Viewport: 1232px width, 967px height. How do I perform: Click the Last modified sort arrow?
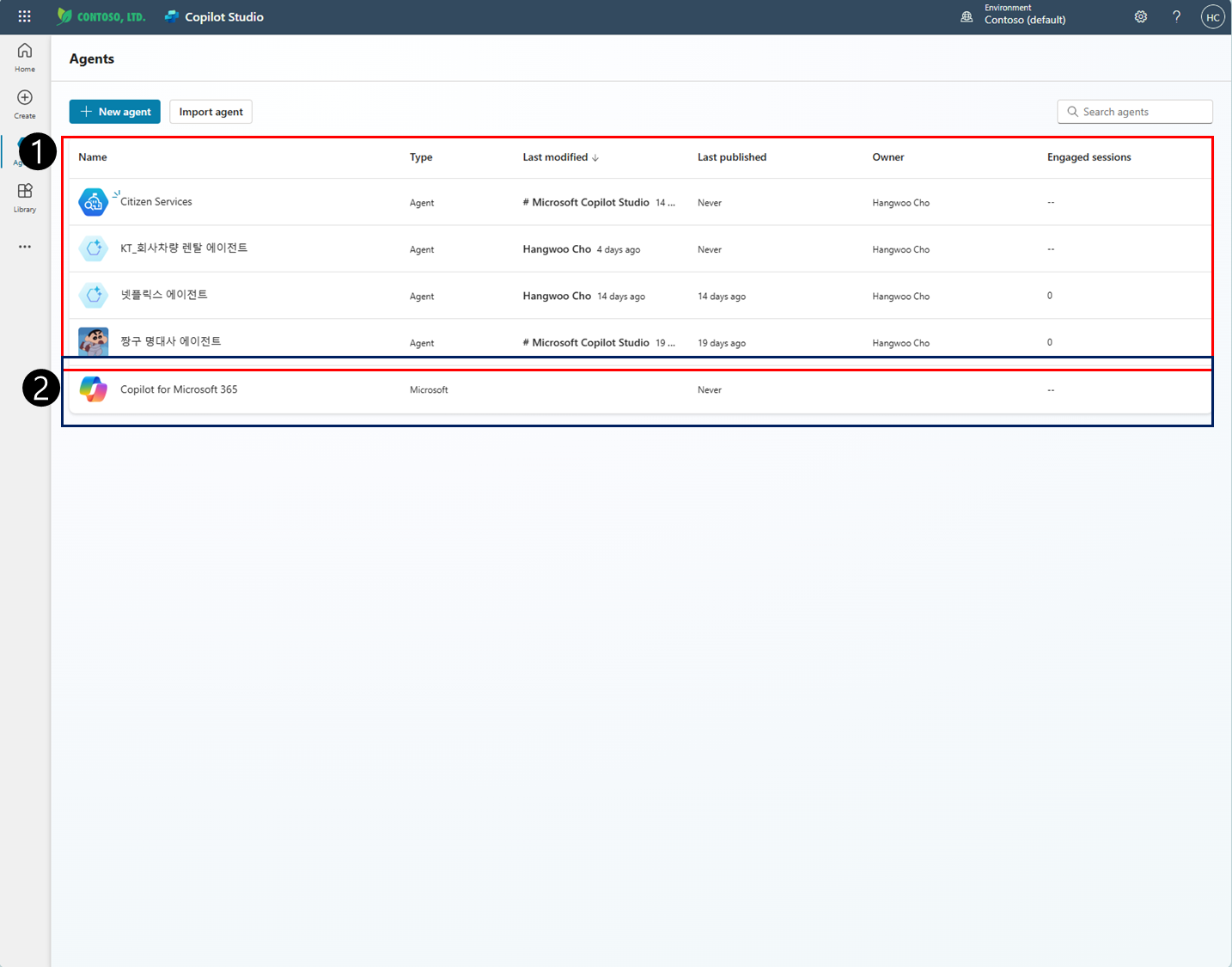[x=595, y=158]
